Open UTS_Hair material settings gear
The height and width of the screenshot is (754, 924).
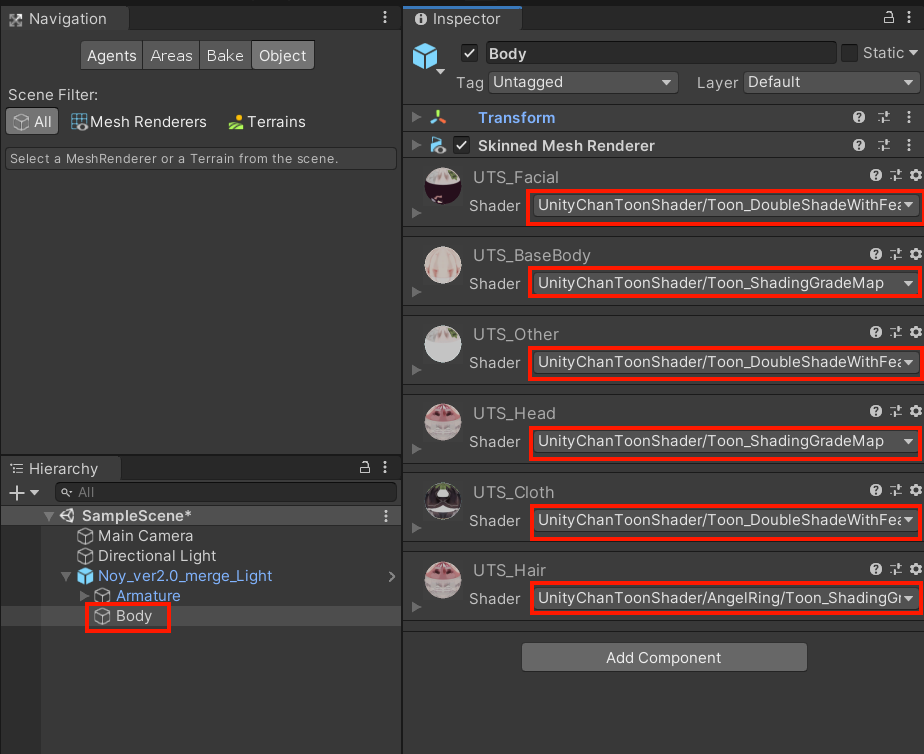tap(916, 569)
